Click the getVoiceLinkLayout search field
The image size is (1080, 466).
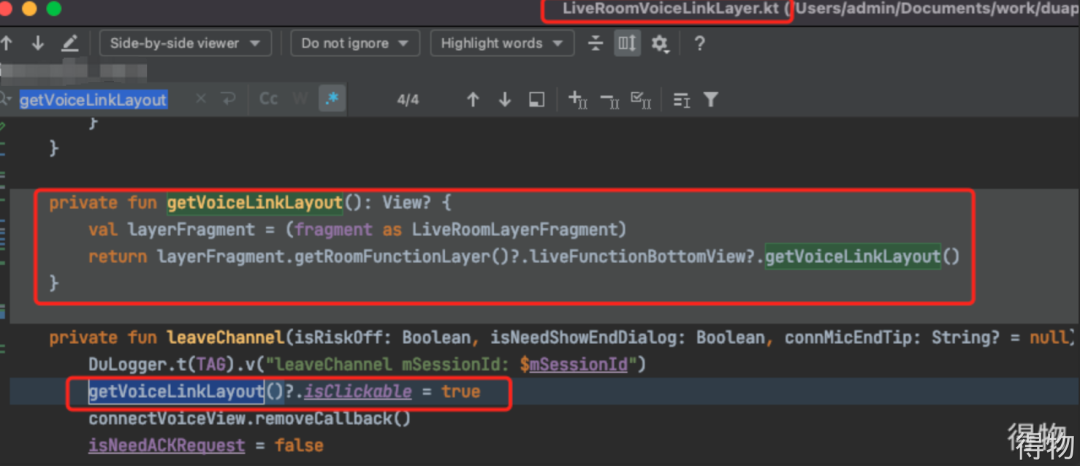[x=93, y=99]
